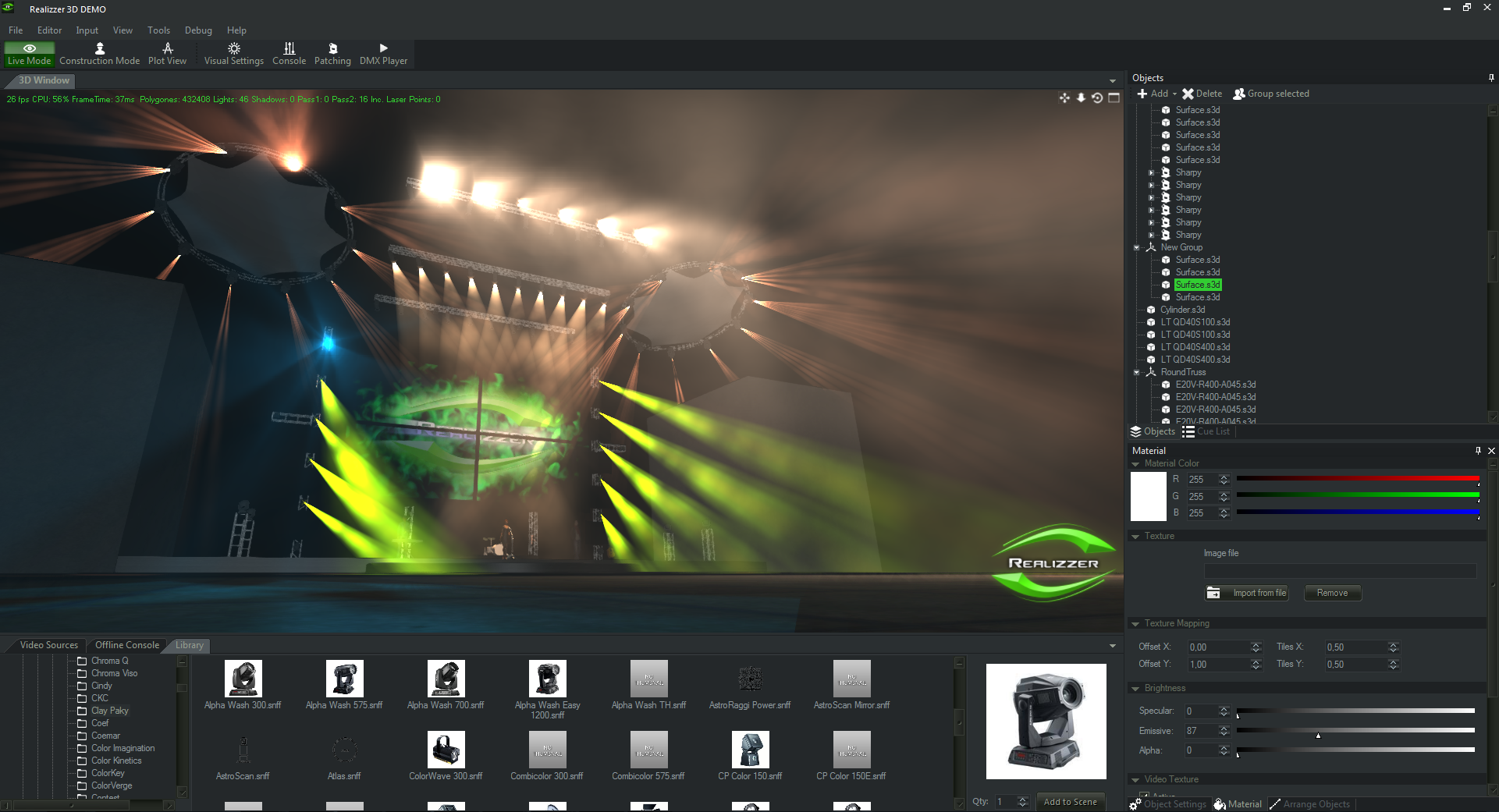Click the Tiles Y value field
Screen dimensions: 1499x812
(x=1355, y=665)
